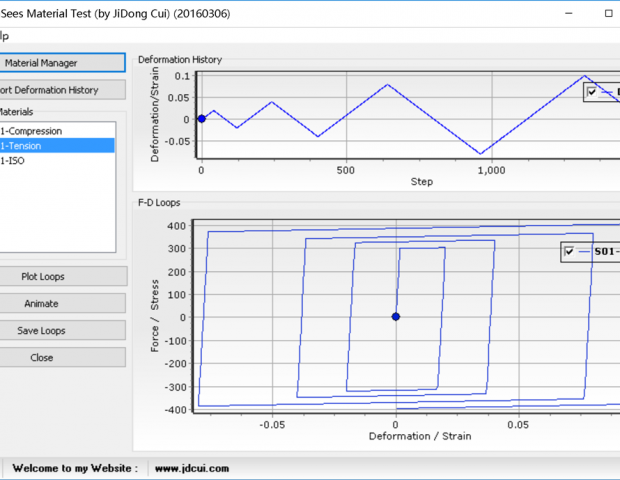The height and width of the screenshot is (480, 620).
Task: Open the Material Manager
Action: click(x=62, y=63)
